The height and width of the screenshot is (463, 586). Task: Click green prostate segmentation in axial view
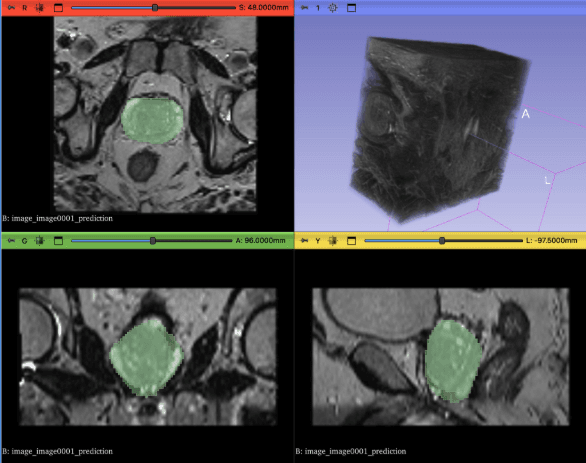pyautogui.click(x=152, y=121)
